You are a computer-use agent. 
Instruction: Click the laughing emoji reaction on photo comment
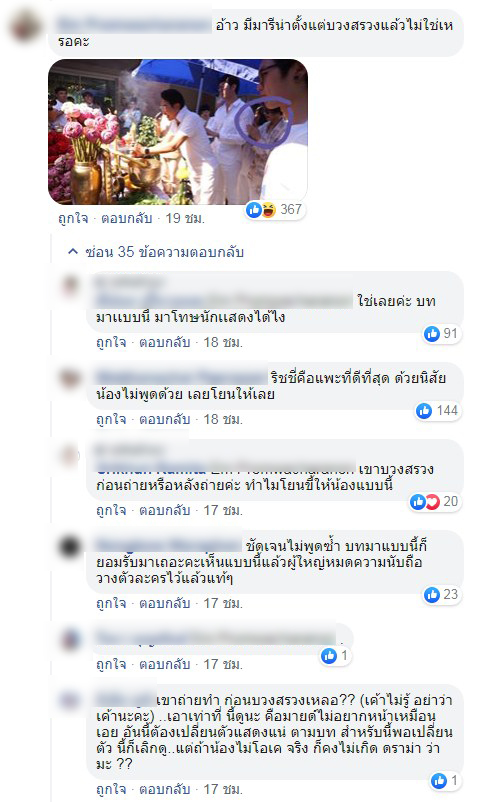point(268,210)
